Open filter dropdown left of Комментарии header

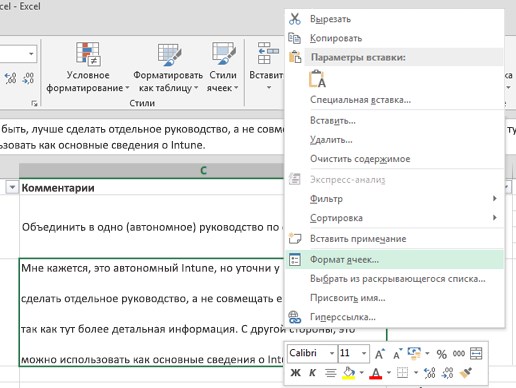click(x=12, y=188)
